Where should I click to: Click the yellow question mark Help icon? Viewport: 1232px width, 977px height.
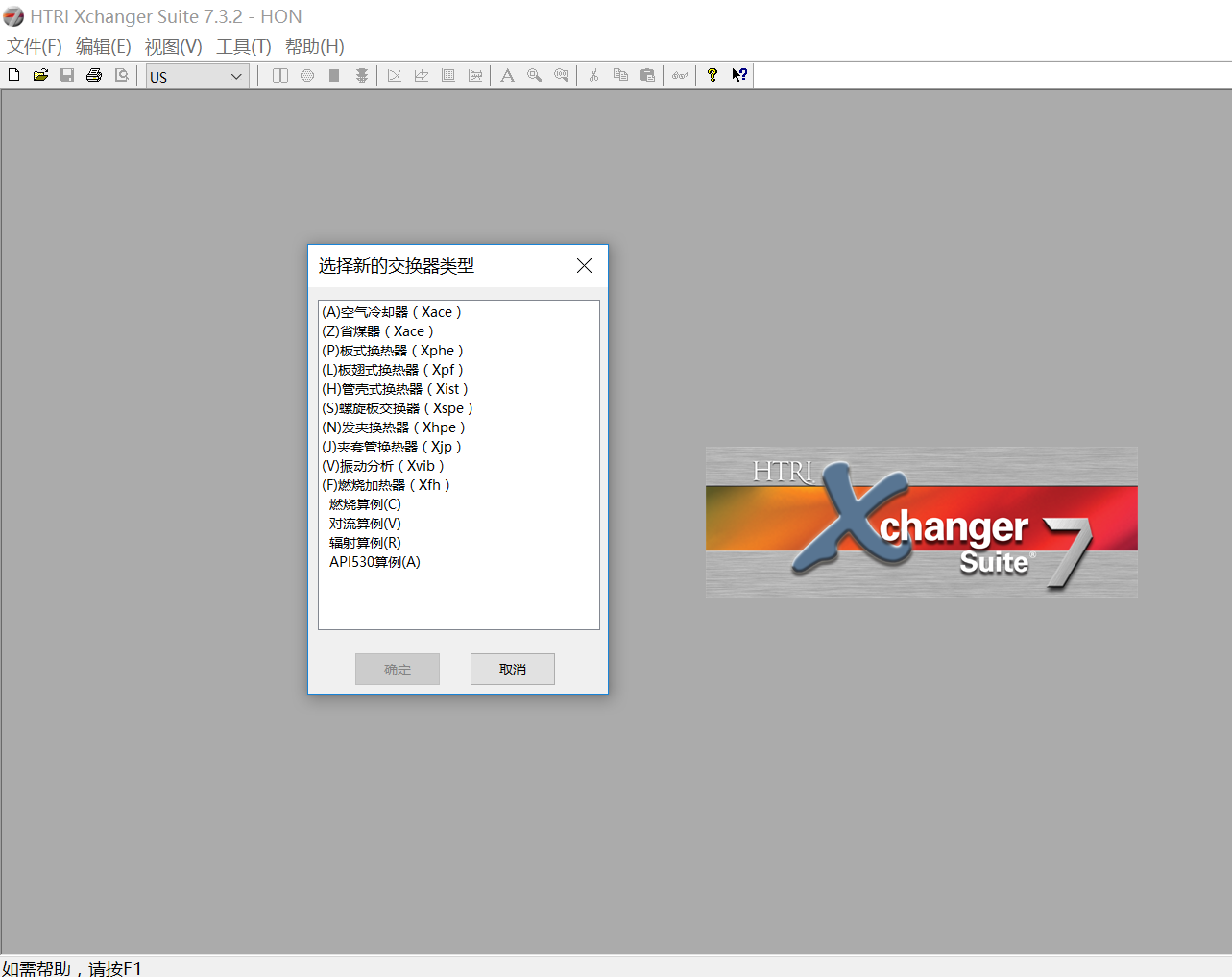[x=713, y=75]
